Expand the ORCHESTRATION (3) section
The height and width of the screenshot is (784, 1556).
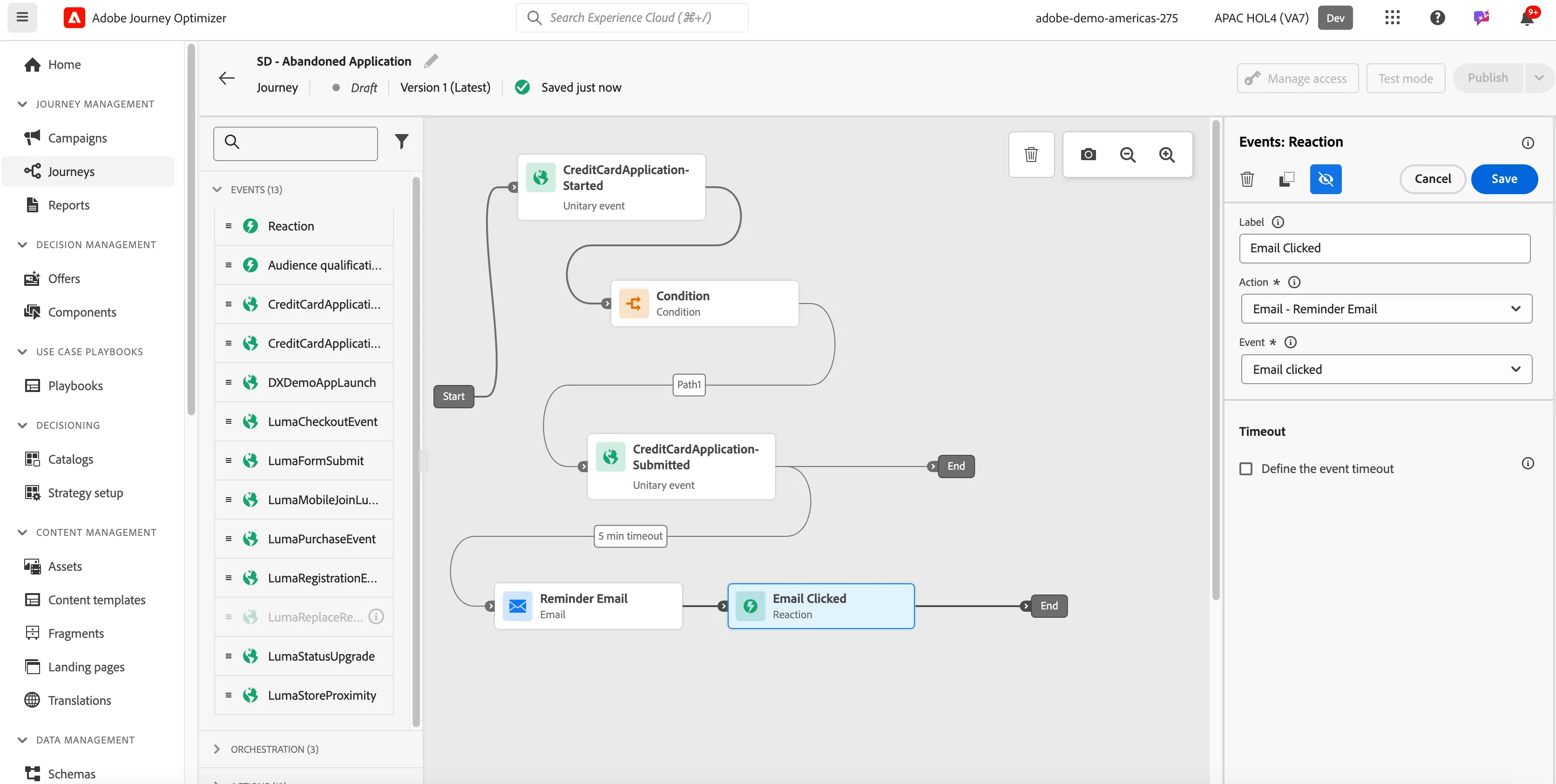pos(217,749)
